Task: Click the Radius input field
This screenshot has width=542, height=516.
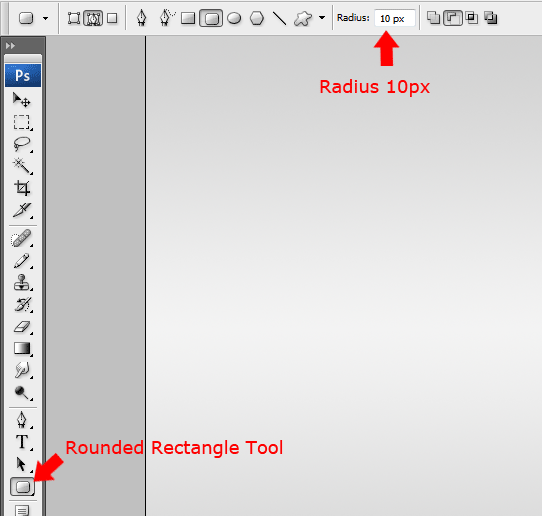Action: [x=394, y=18]
